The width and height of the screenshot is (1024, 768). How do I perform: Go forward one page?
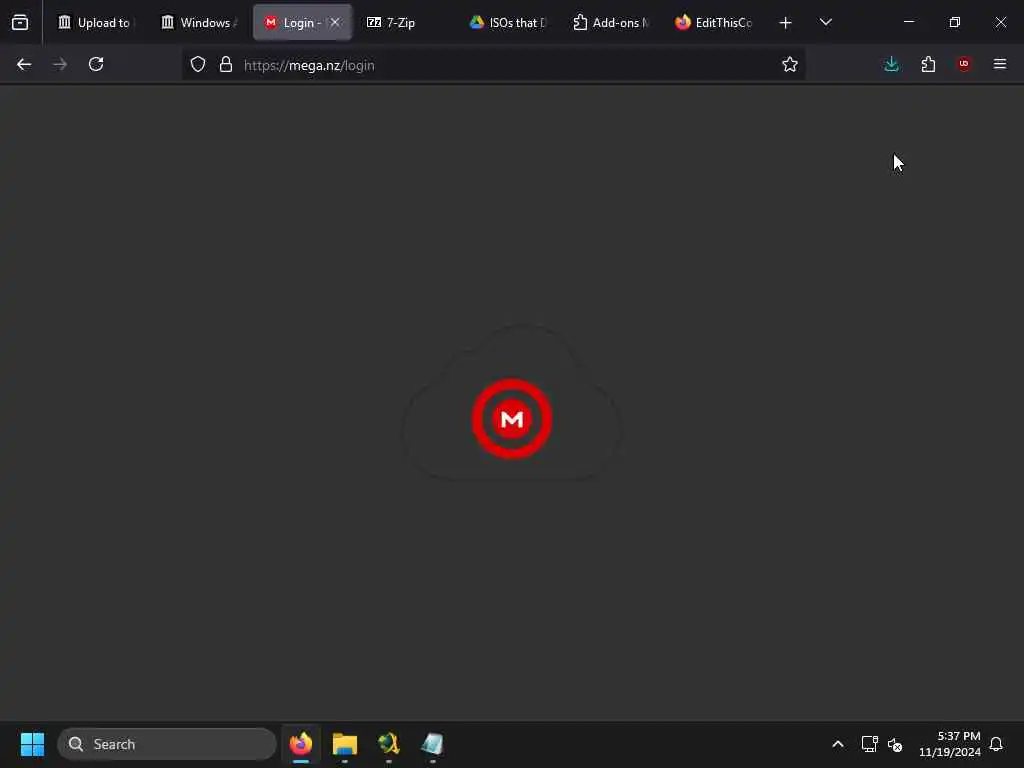(x=60, y=65)
